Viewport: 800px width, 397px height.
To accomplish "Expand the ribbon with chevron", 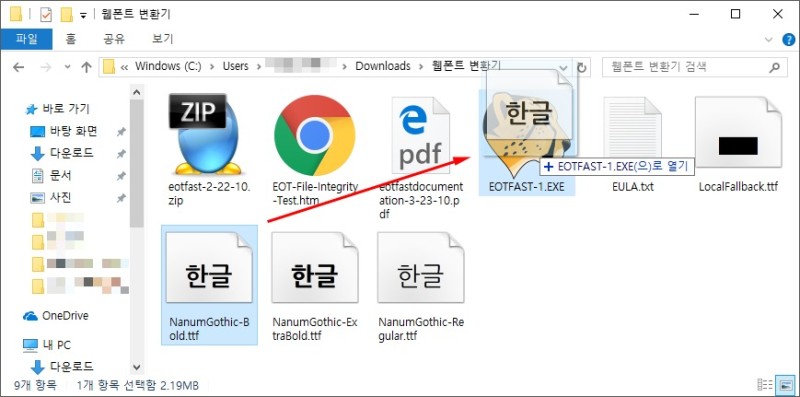I will click(x=769, y=40).
